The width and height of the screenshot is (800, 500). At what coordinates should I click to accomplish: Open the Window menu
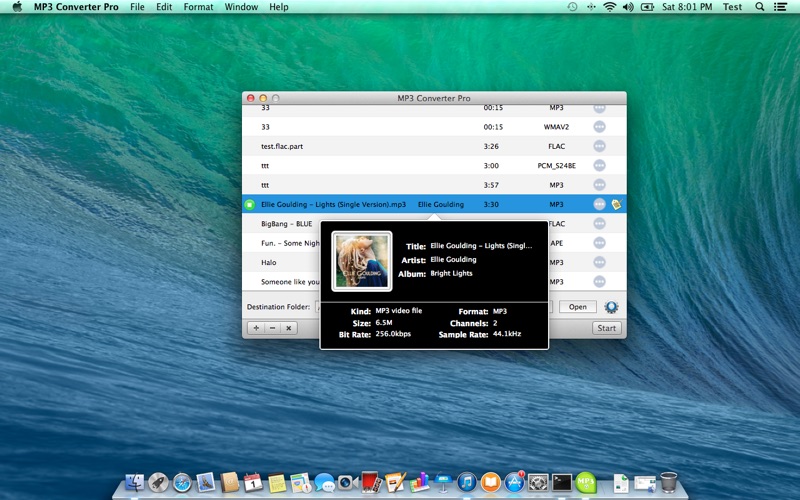click(x=241, y=7)
